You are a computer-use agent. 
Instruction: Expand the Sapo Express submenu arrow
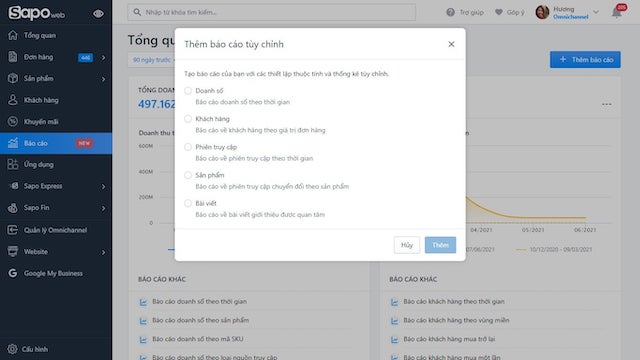103,187
